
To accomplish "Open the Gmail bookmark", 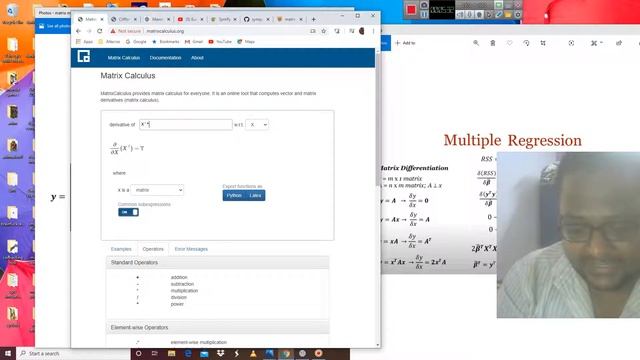I will [194, 42].
